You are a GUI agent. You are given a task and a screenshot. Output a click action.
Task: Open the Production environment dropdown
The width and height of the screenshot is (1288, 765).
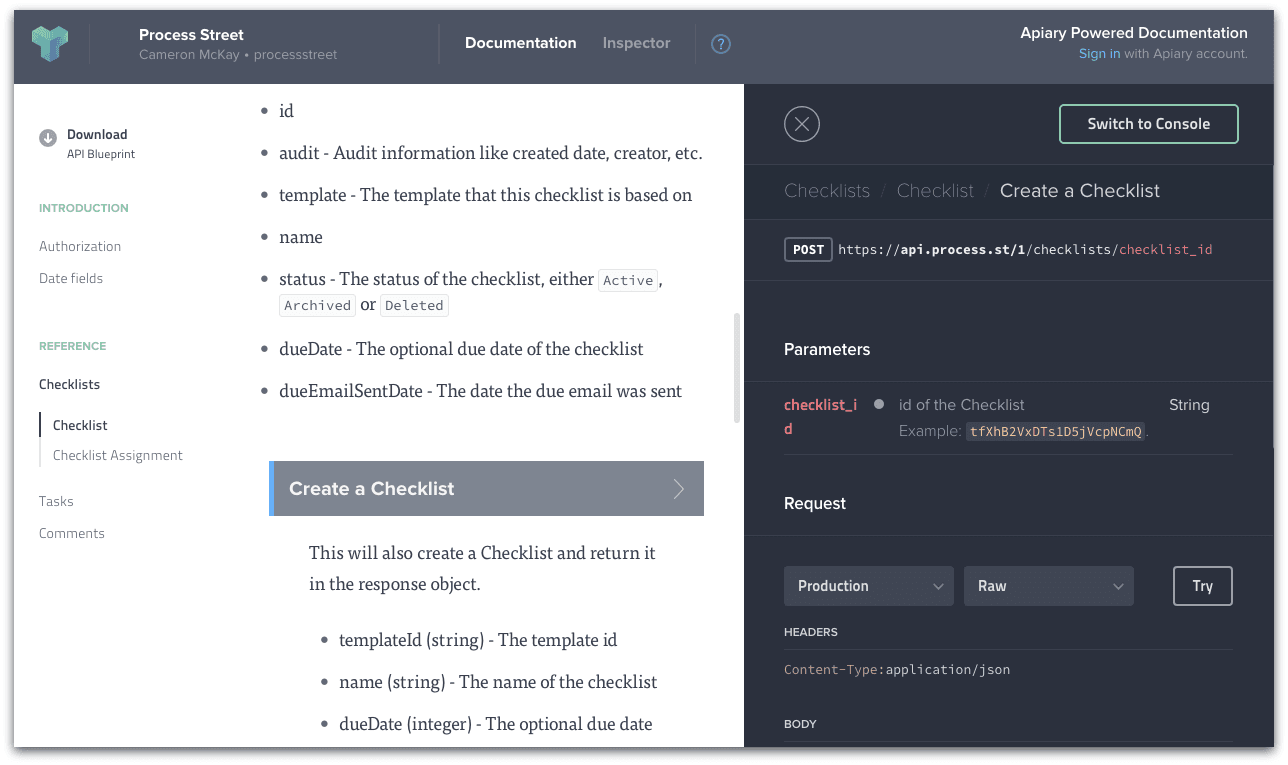point(868,586)
